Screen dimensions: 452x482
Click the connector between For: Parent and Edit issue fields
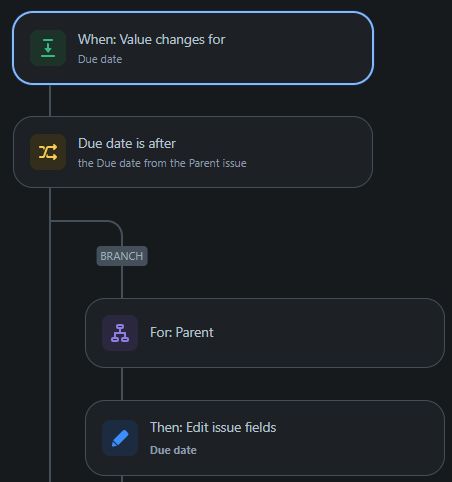(122, 384)
